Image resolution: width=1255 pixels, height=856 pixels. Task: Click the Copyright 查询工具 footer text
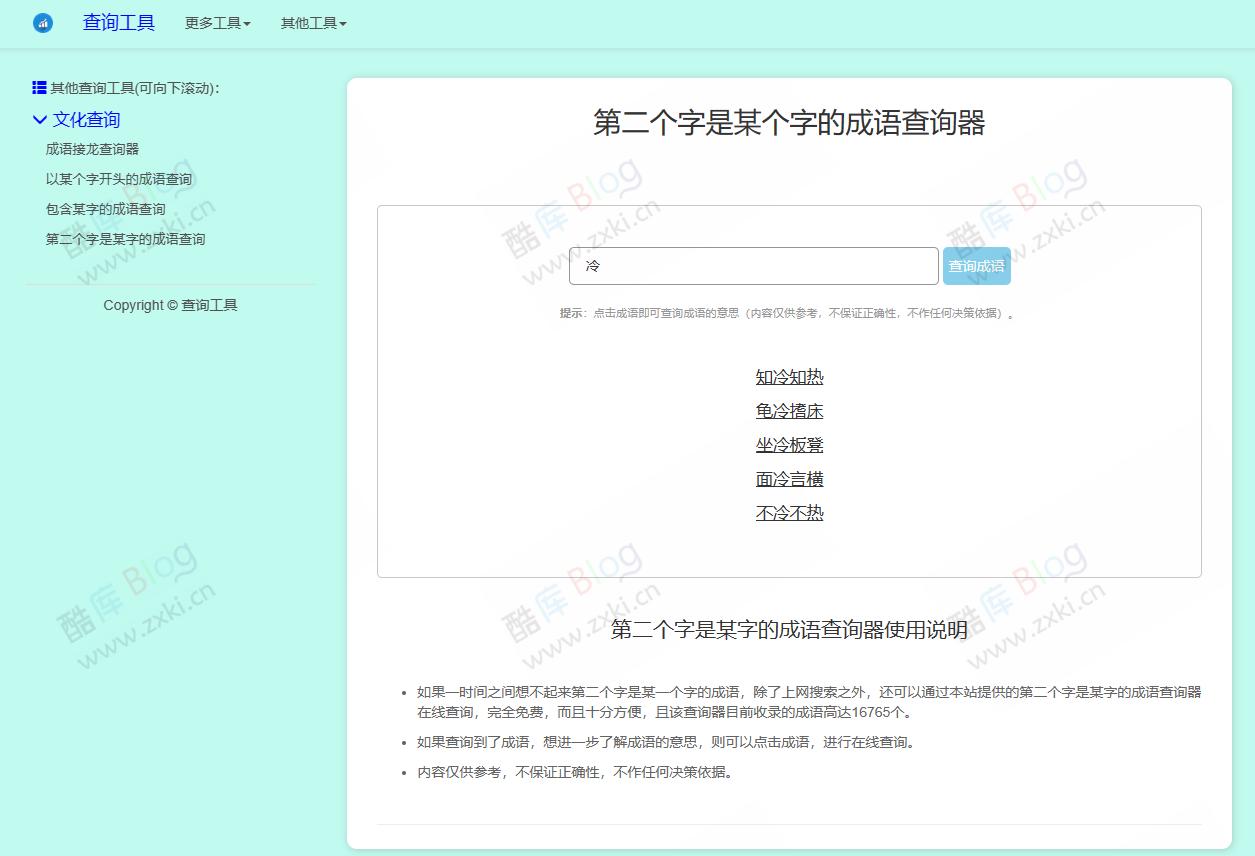tap(170, 305)
